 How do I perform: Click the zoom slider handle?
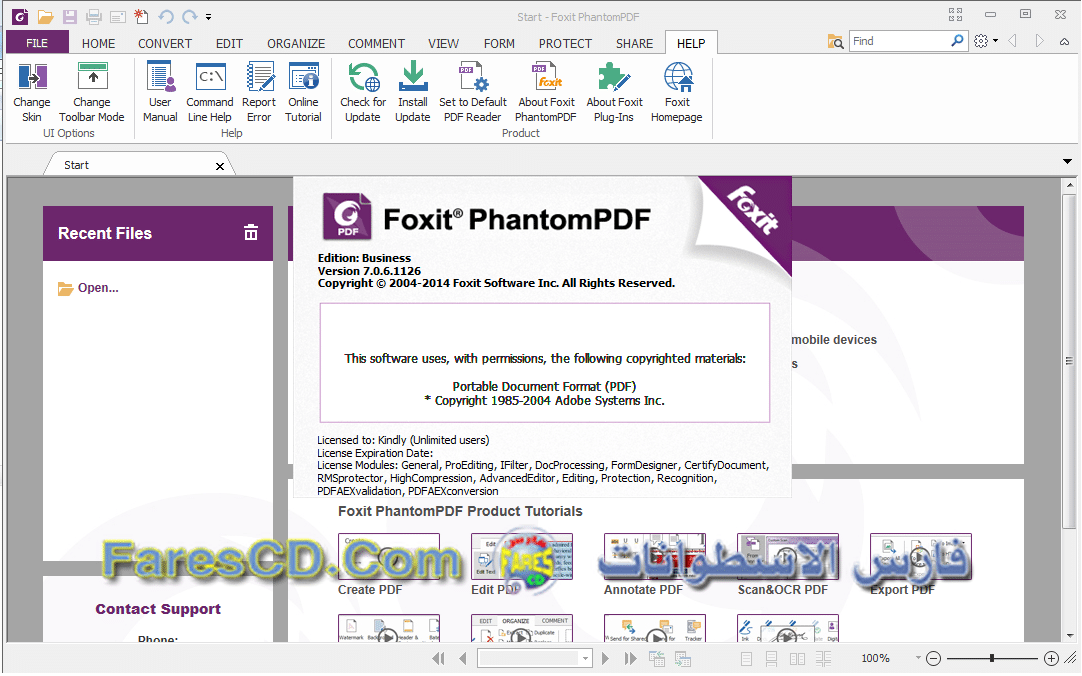coord(992,659)
